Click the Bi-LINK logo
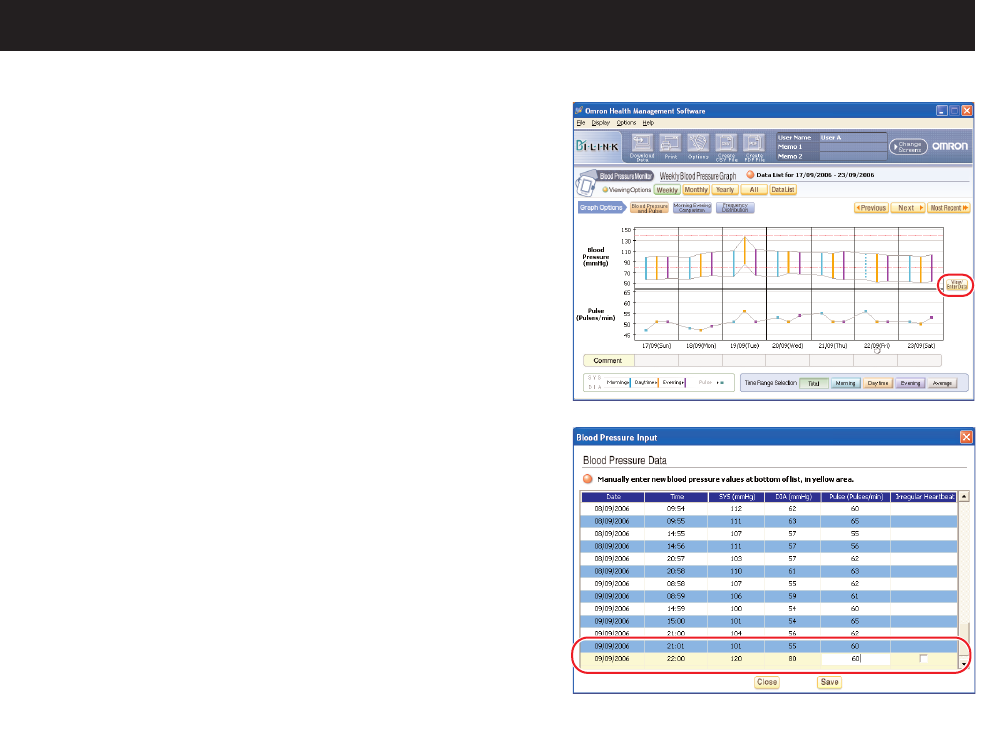The height and width of the screenshot is (733, 992). pos(597,146)
